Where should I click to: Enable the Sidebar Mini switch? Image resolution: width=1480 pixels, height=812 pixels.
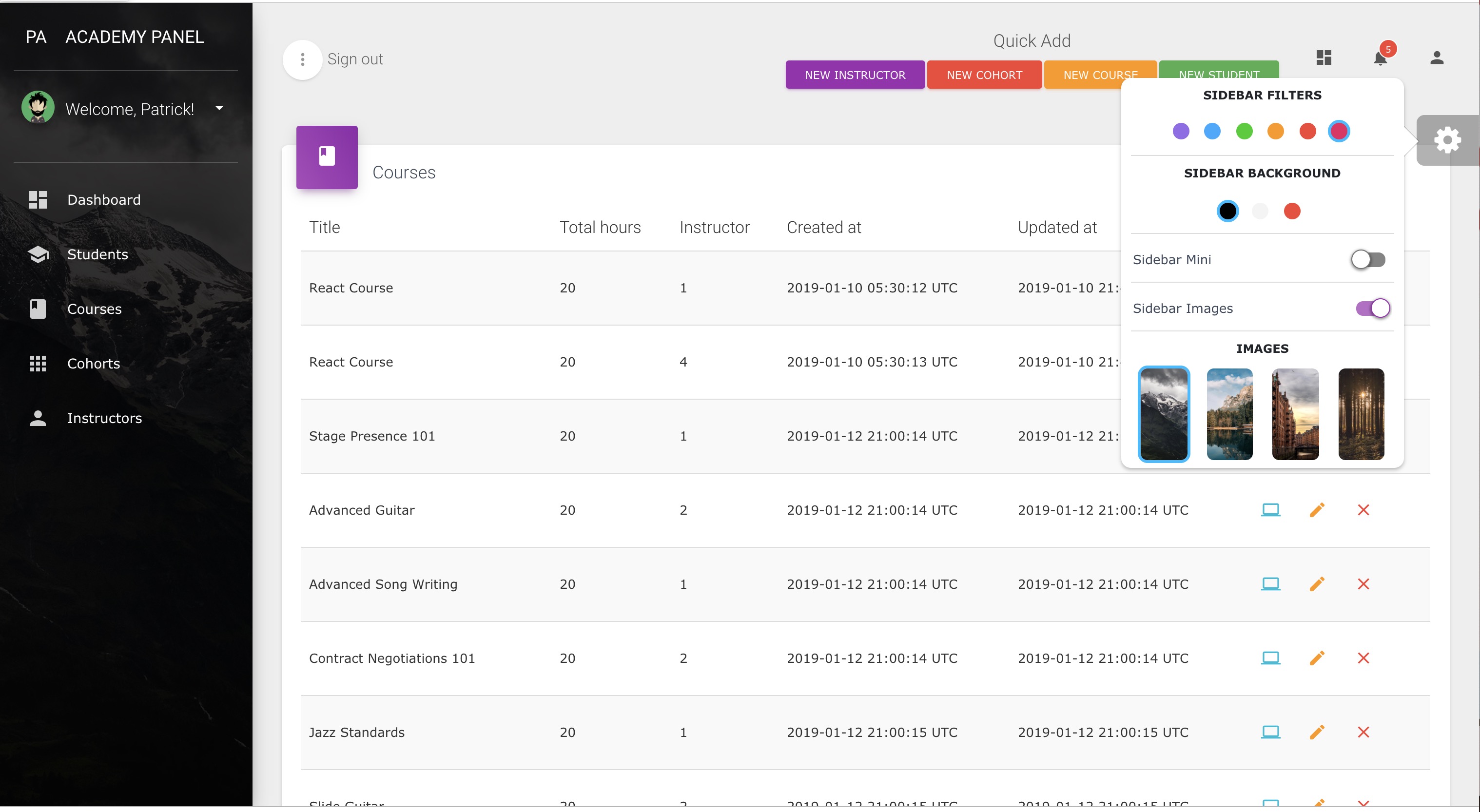[1368, 260]
